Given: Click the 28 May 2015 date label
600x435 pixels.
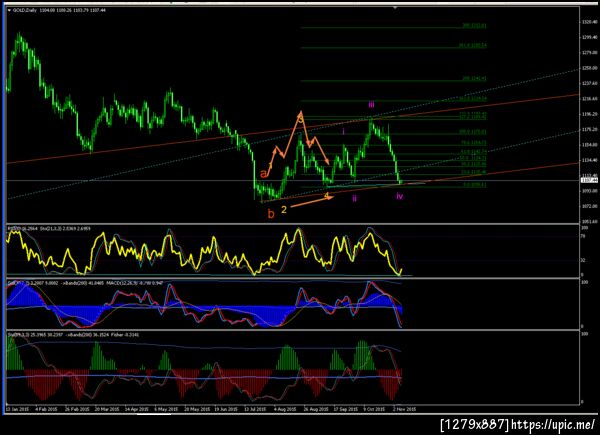Looking at the screenshot, I should (197, 409).
